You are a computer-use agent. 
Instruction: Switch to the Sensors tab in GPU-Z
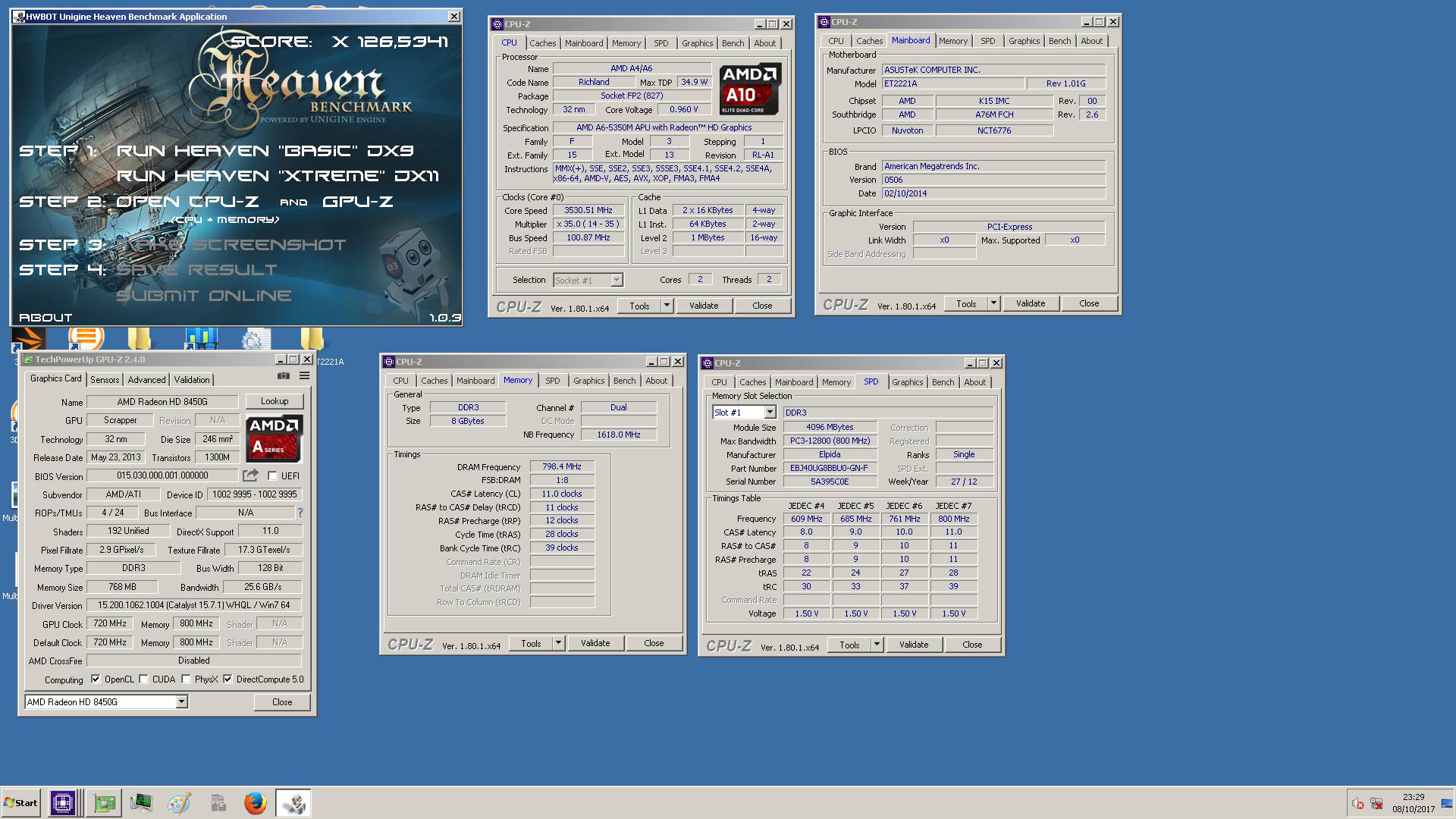(105, 380)
